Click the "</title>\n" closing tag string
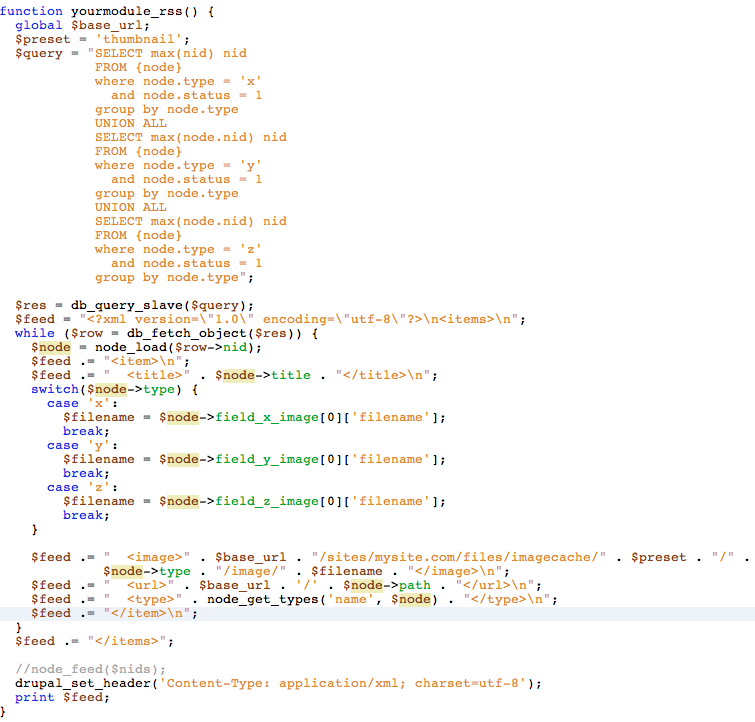This screenshot has height=722, width=755. pos(382,375)
